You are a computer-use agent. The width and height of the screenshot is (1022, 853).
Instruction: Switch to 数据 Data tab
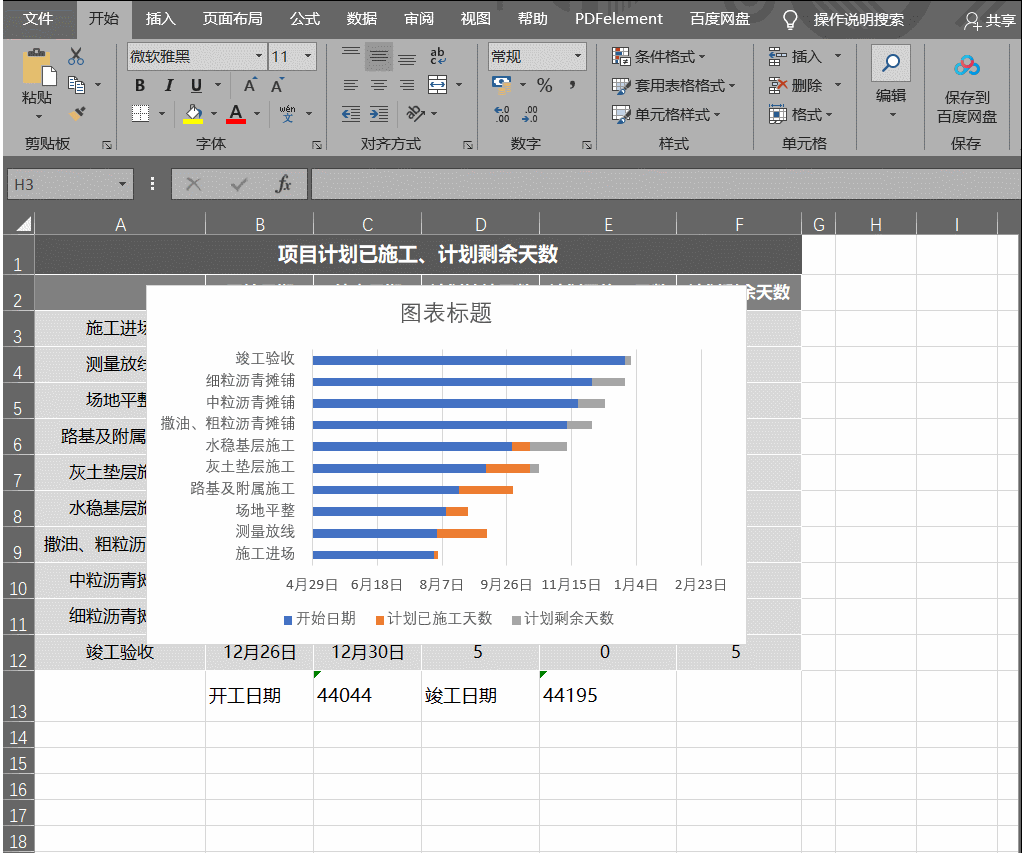point(362,19)
